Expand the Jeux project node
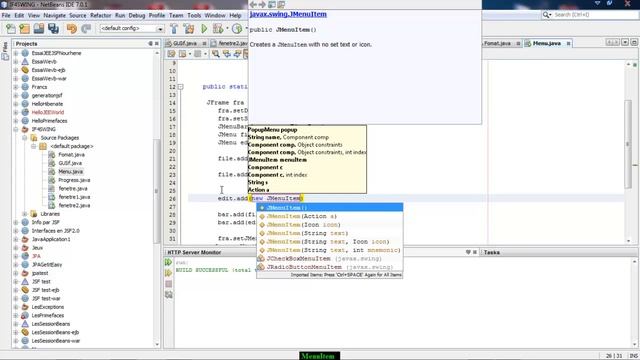Screen dimensions: 640x360 pyautogui.click(x=16, y=248)
